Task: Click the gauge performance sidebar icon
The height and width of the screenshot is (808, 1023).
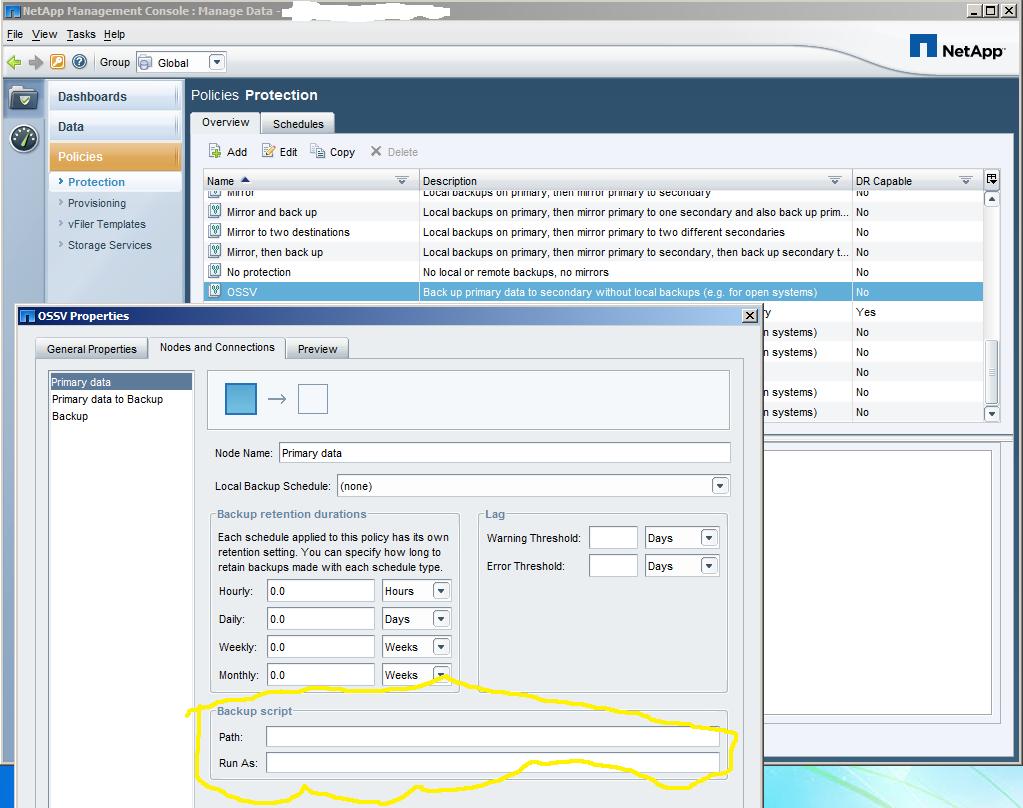Action: (x=24, y=138)
